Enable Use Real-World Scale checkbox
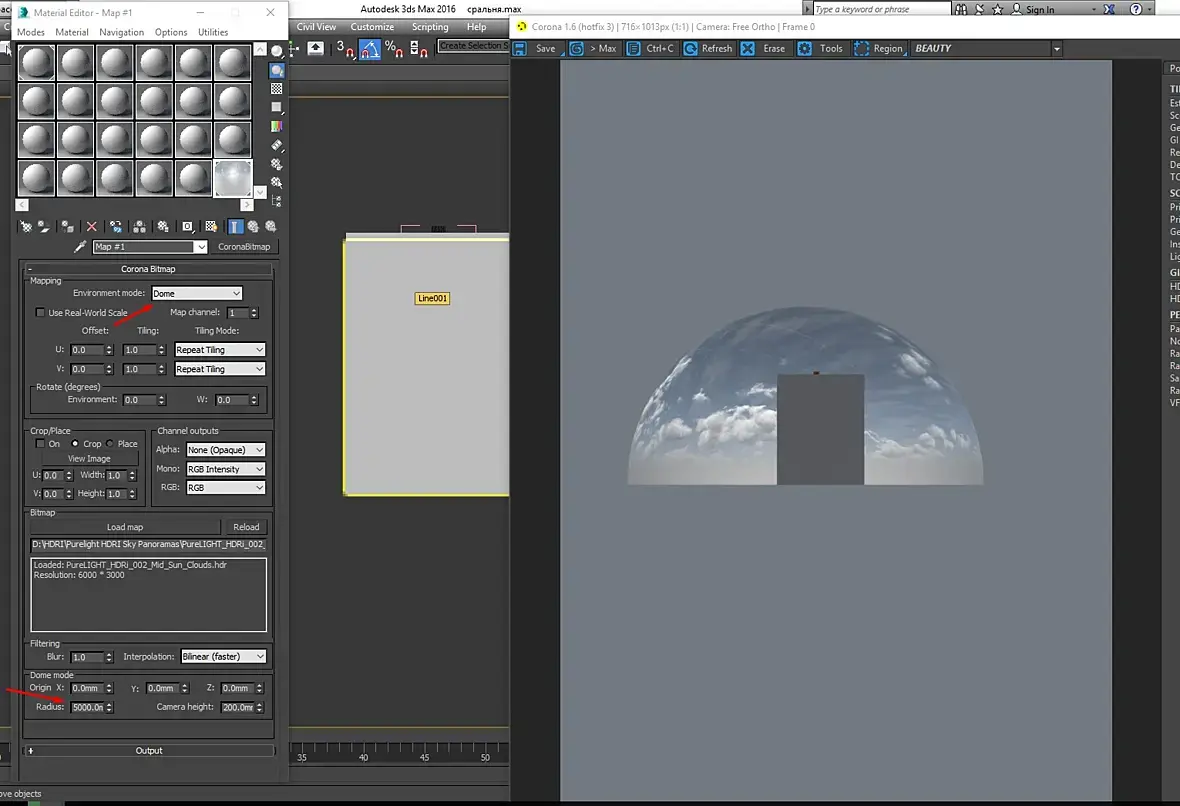 pos(41,313)
